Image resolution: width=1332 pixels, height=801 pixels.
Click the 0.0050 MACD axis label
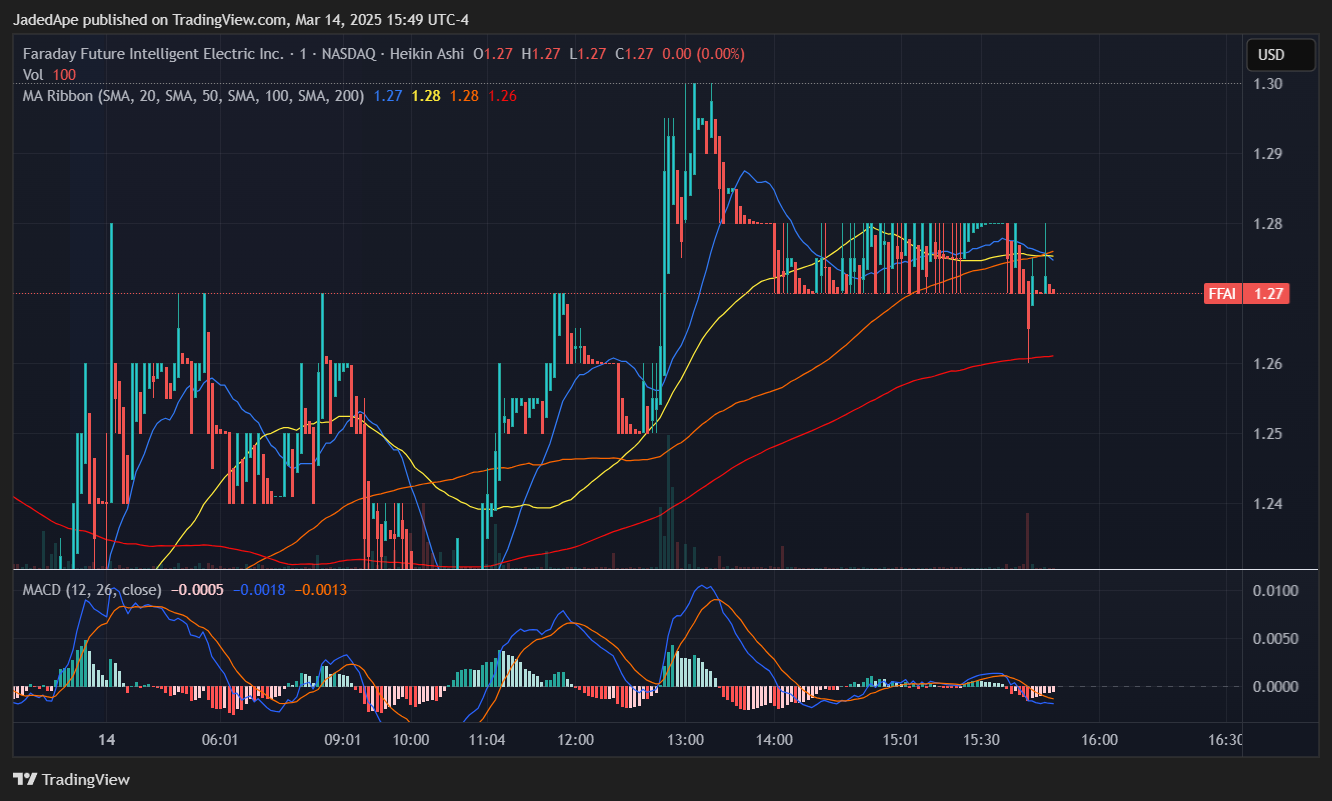point(1275,639)
